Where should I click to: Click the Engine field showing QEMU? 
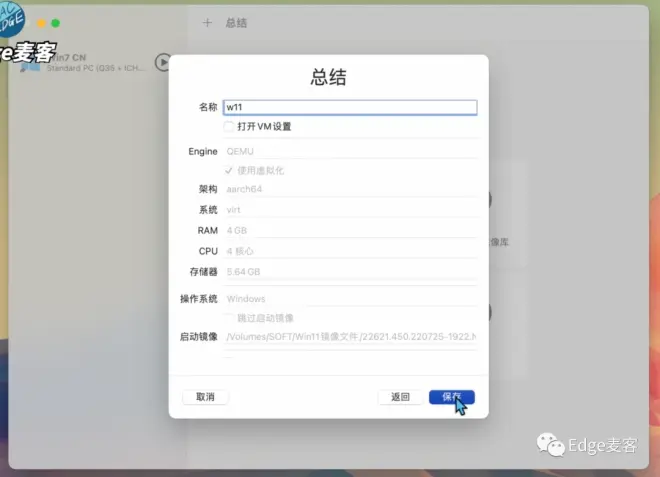(x=351, y=152)
